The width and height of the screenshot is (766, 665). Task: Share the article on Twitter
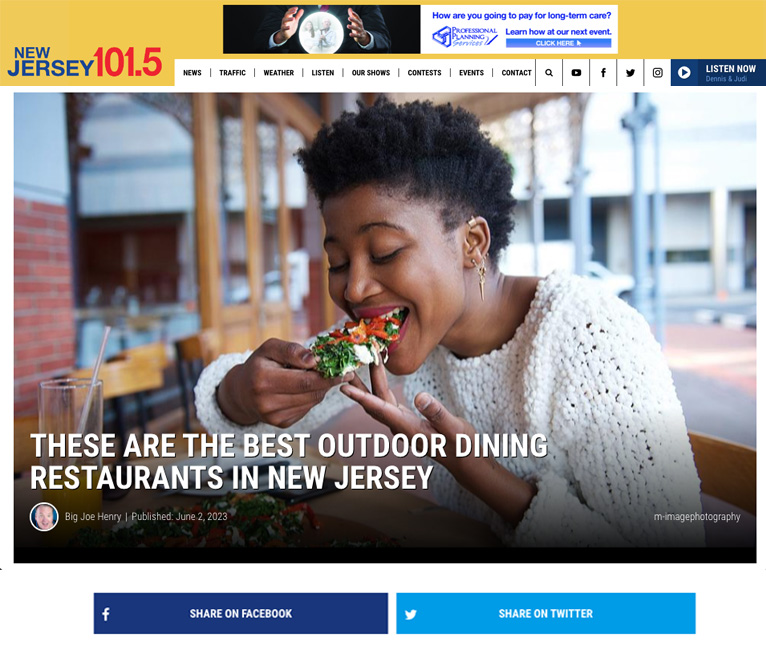pyautogui.click(x=546, y=614)
